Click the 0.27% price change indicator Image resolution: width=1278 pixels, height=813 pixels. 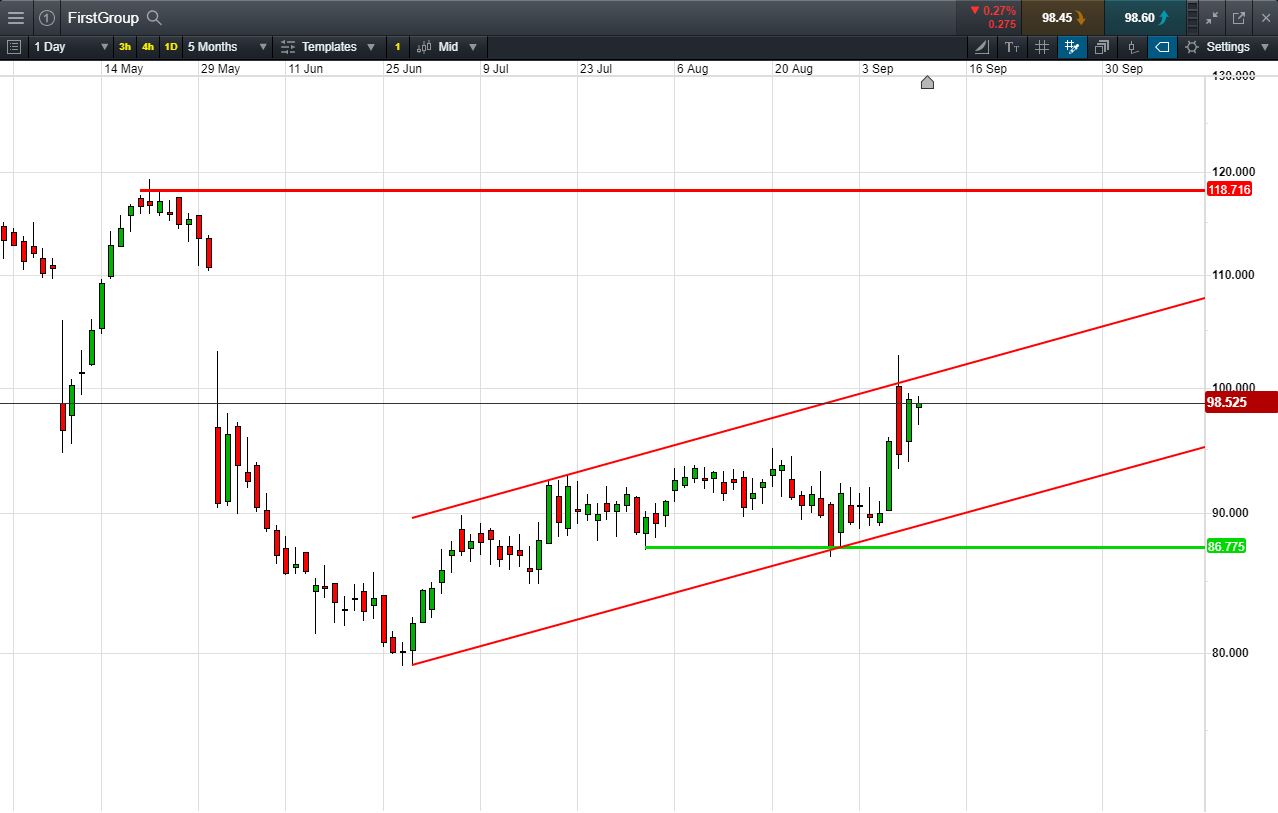coord(992,10)
